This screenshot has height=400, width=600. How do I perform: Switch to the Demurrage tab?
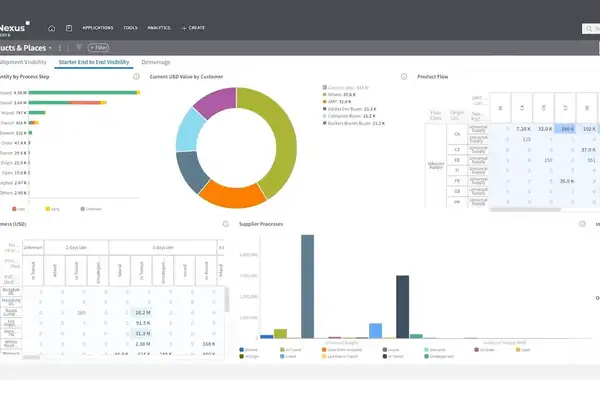coord(156,62)
